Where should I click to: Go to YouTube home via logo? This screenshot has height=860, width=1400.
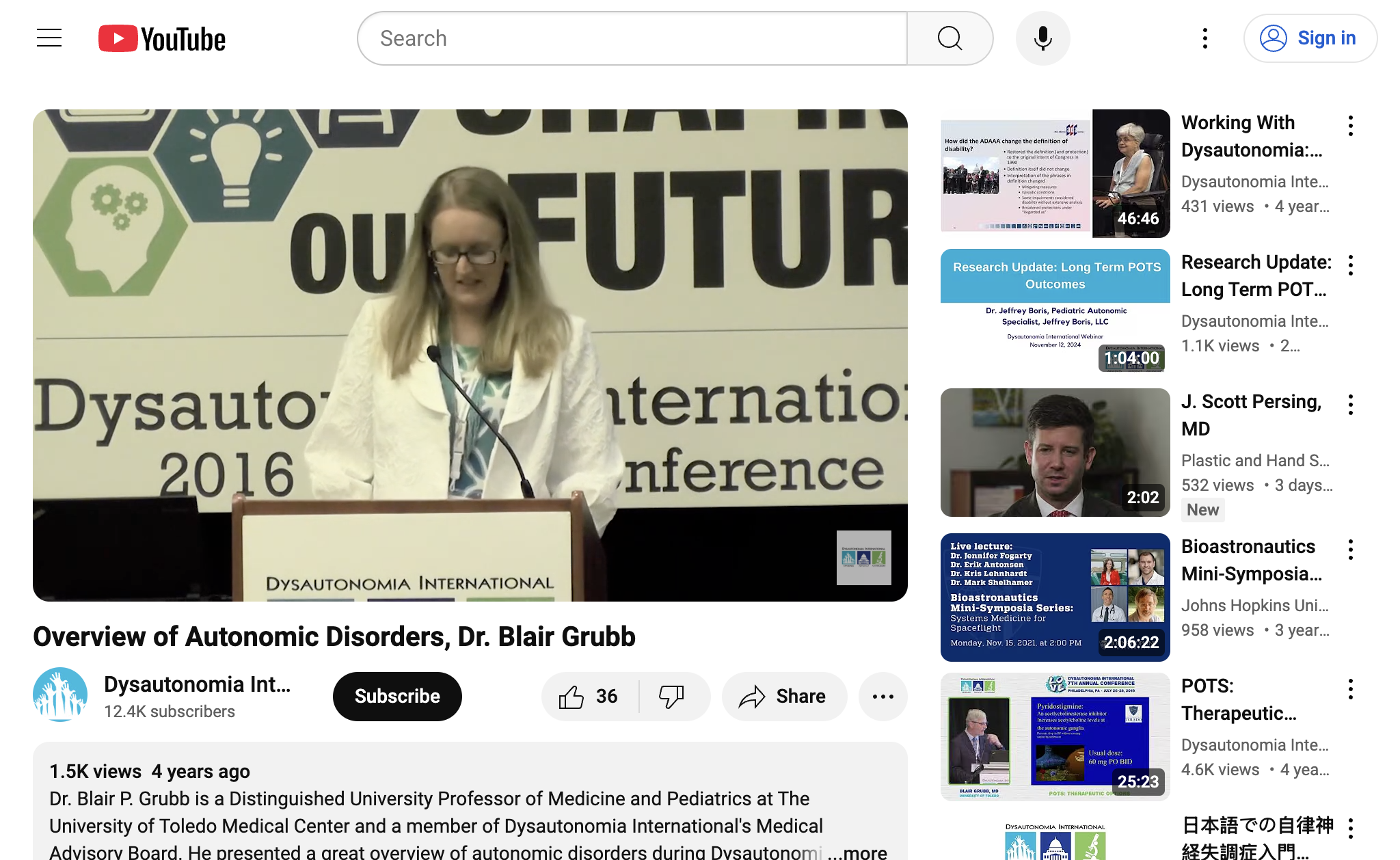[x=162, y=39]
